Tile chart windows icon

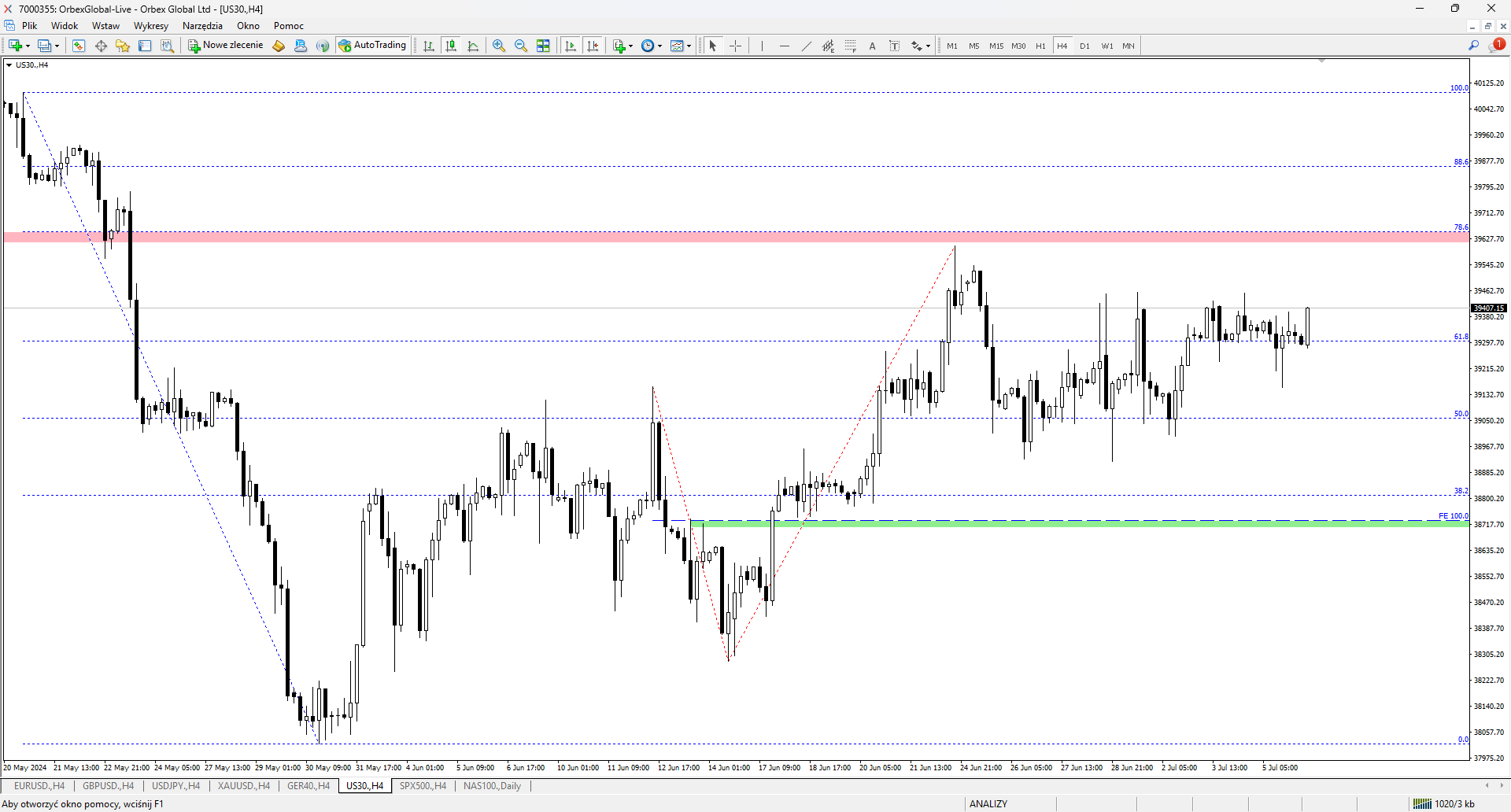click(543, 46)
